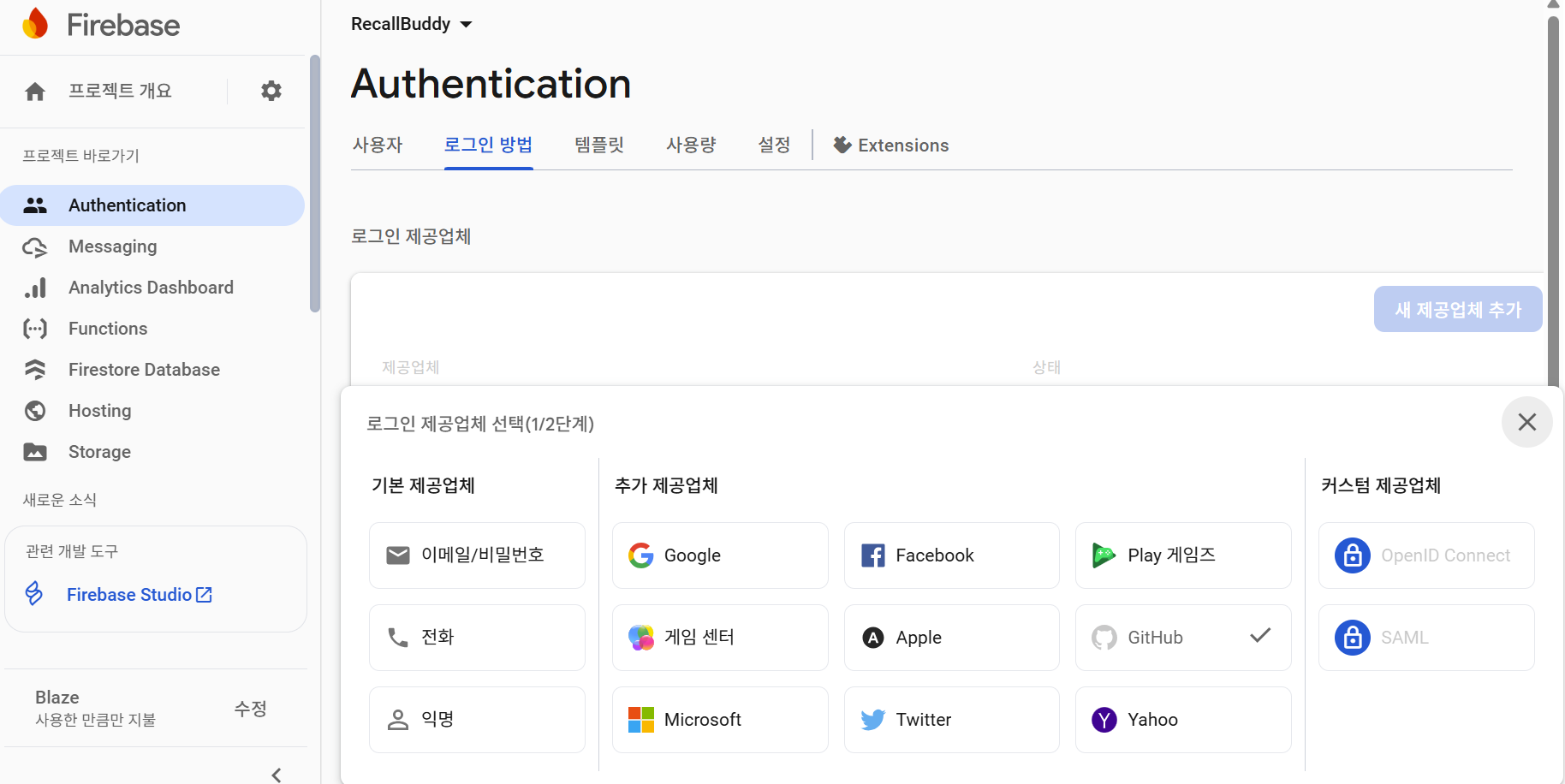
Task: Click the Storage image icon
Action: tap(35, 452)
